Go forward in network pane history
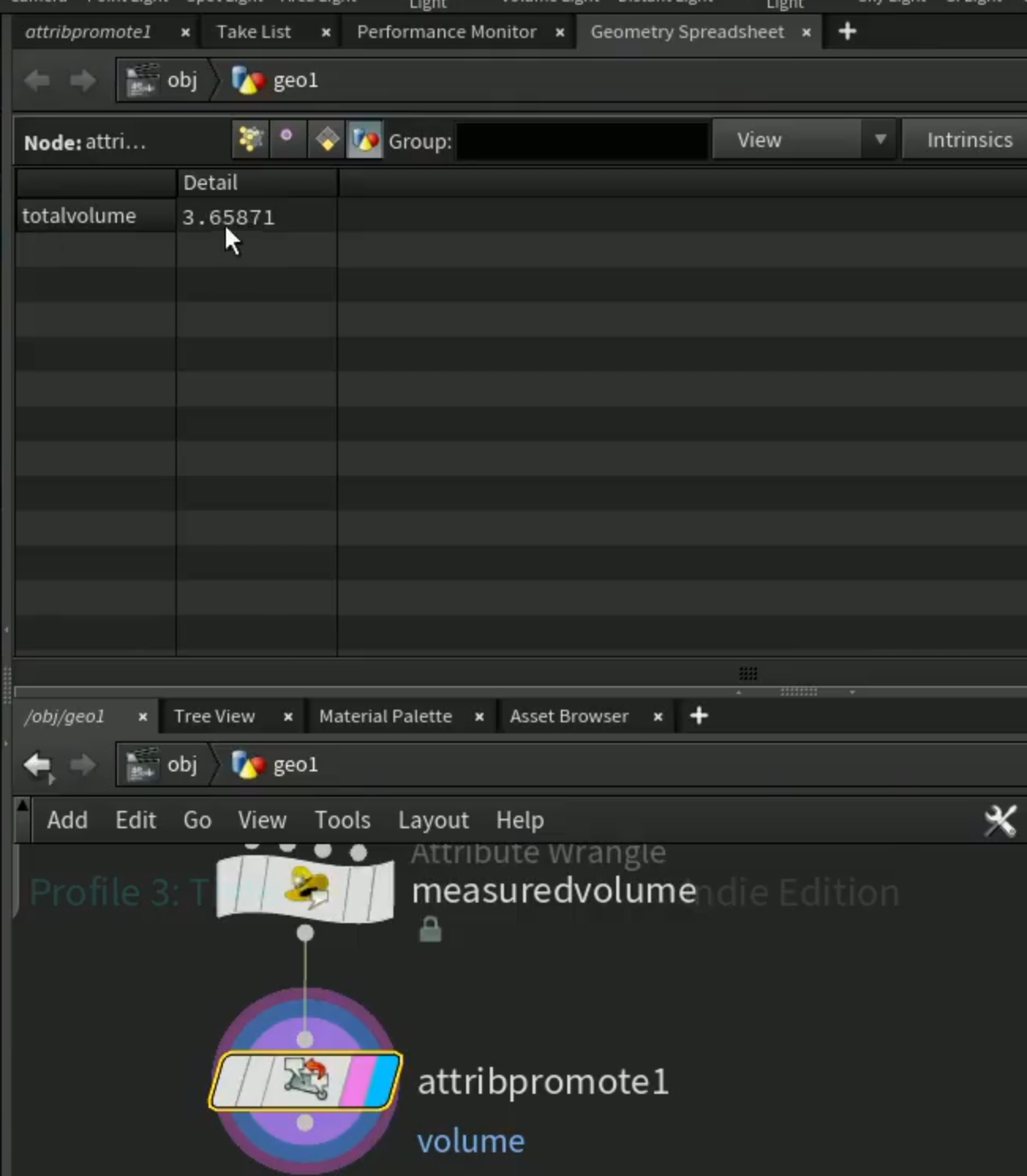 [x=82, y=764]
